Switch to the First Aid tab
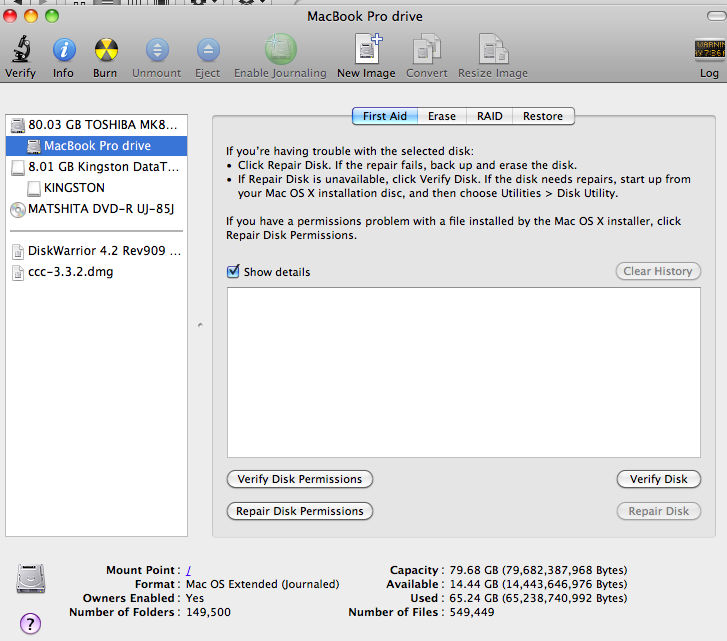The height and width of the screenshot is (641, 727). 385,116
